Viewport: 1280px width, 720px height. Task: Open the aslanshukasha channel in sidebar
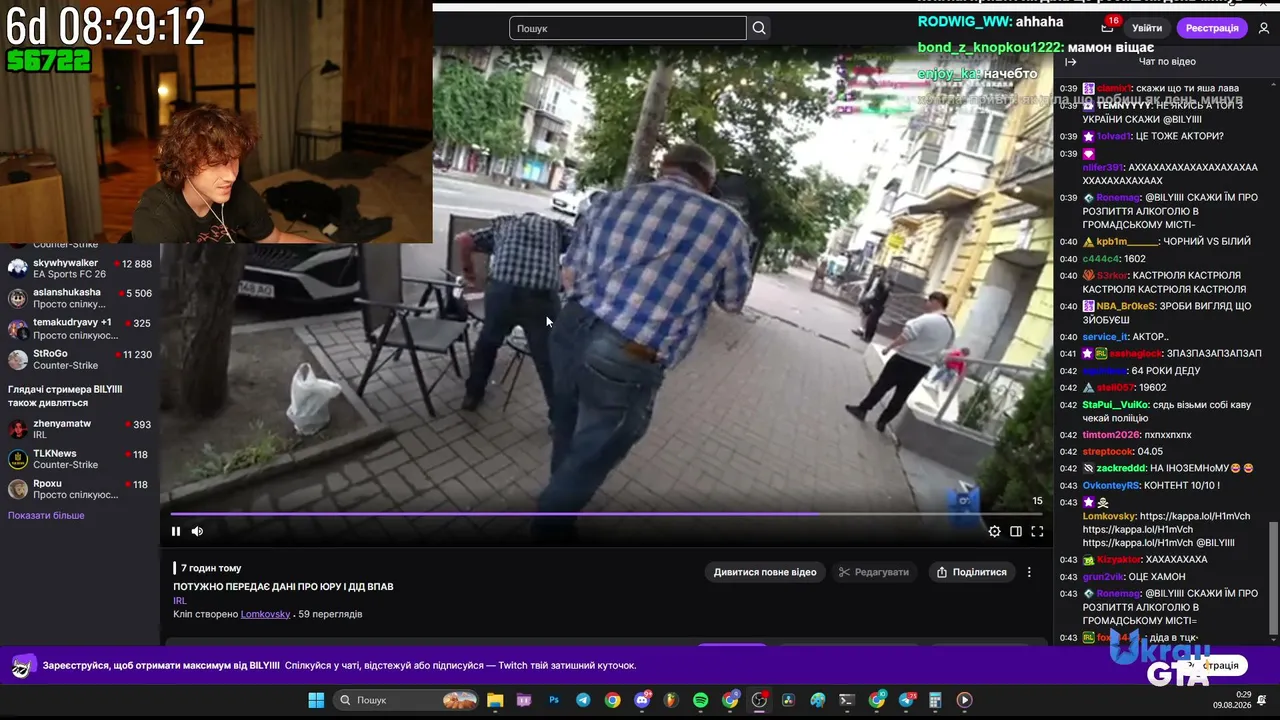click(x=80, y=298)
